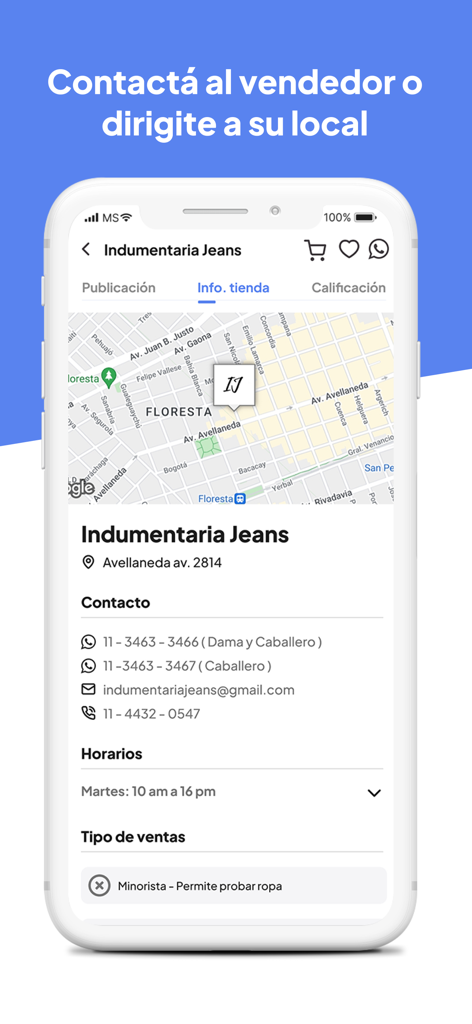Image resolution: width=472 pixels, height=1024 pixels.
Task: Tap the FLORESTA label on the map
Action: pos(178,412)
